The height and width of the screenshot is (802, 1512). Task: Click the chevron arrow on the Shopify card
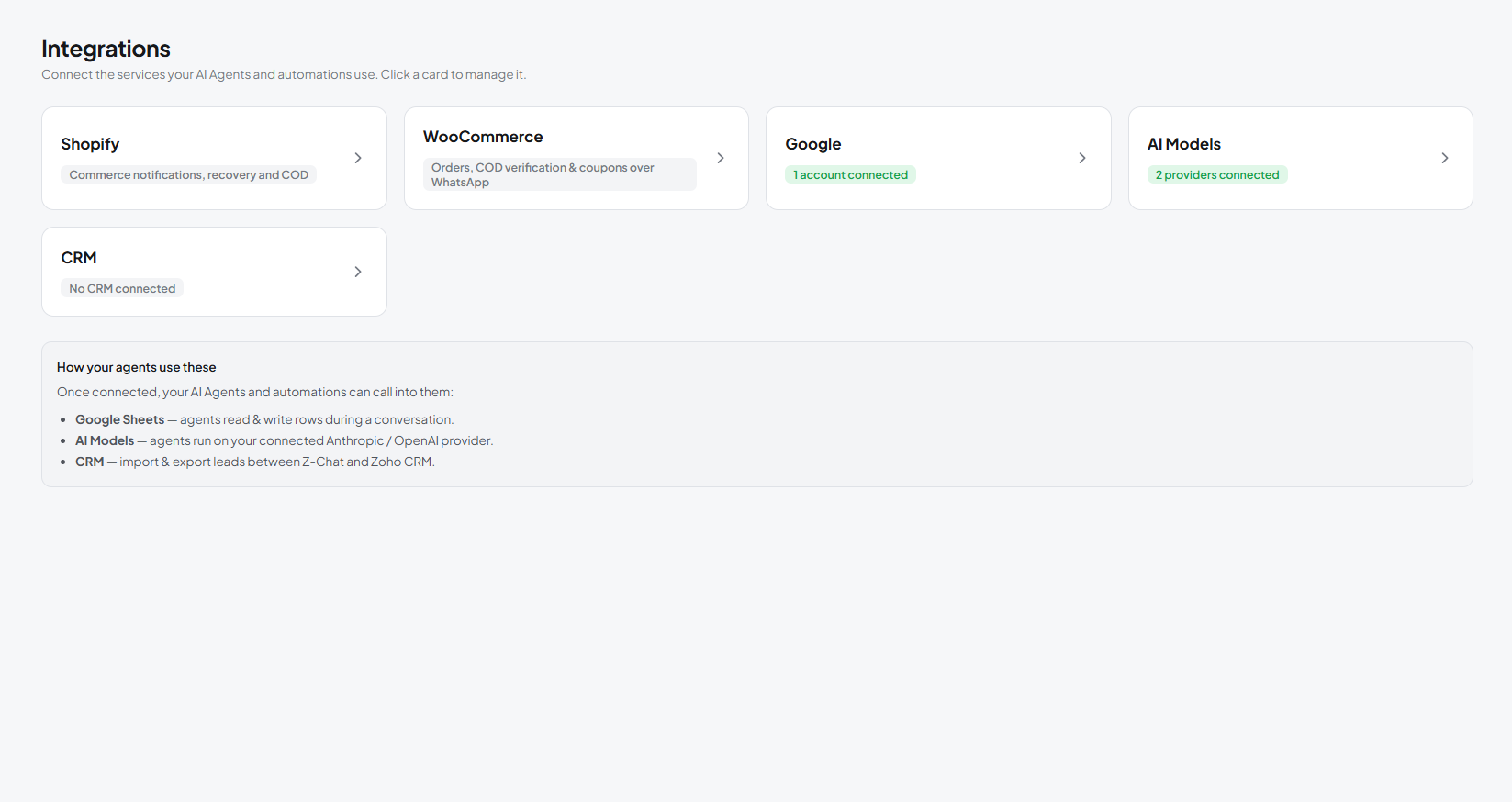[x=358, y=158]
